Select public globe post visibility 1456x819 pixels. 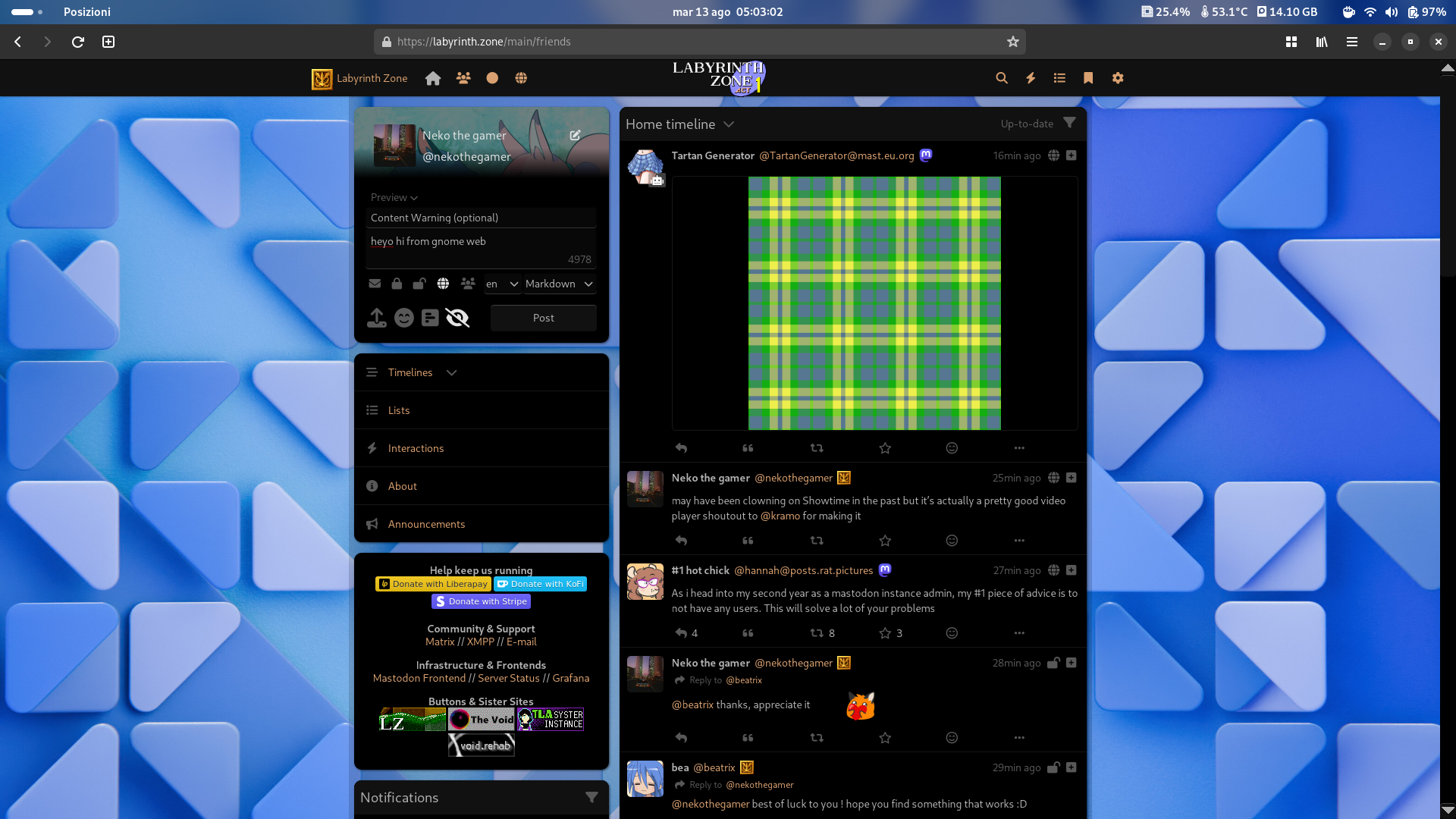[443, 284]
